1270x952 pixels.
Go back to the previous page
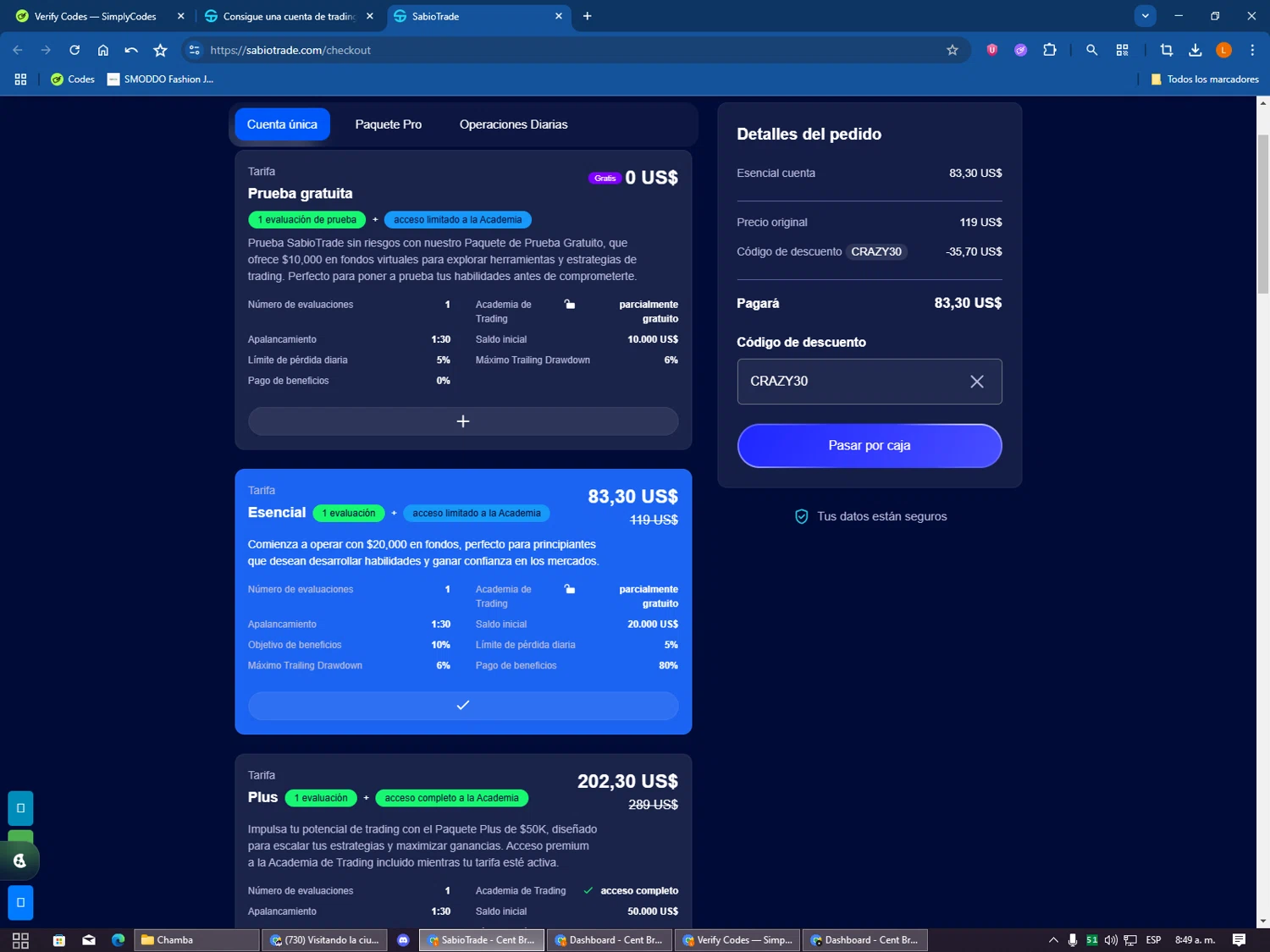[18, 50]
